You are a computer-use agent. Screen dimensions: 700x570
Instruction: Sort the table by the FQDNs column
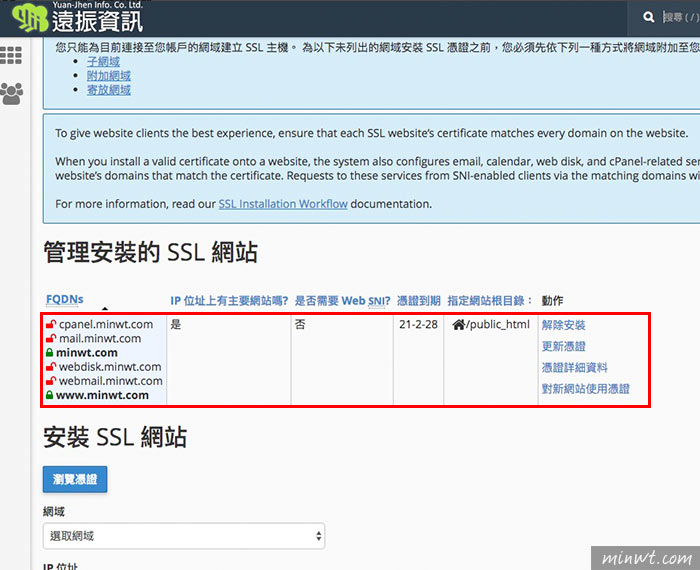pyautogui.click(x=65, y=299)
